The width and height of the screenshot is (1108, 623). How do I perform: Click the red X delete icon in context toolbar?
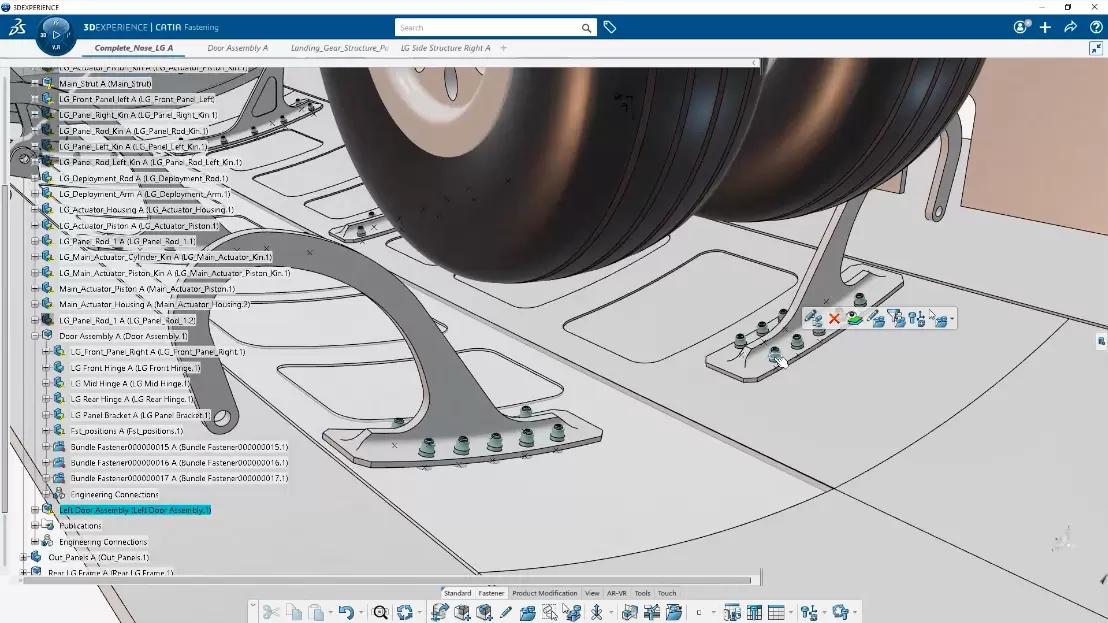click(834, 319)
